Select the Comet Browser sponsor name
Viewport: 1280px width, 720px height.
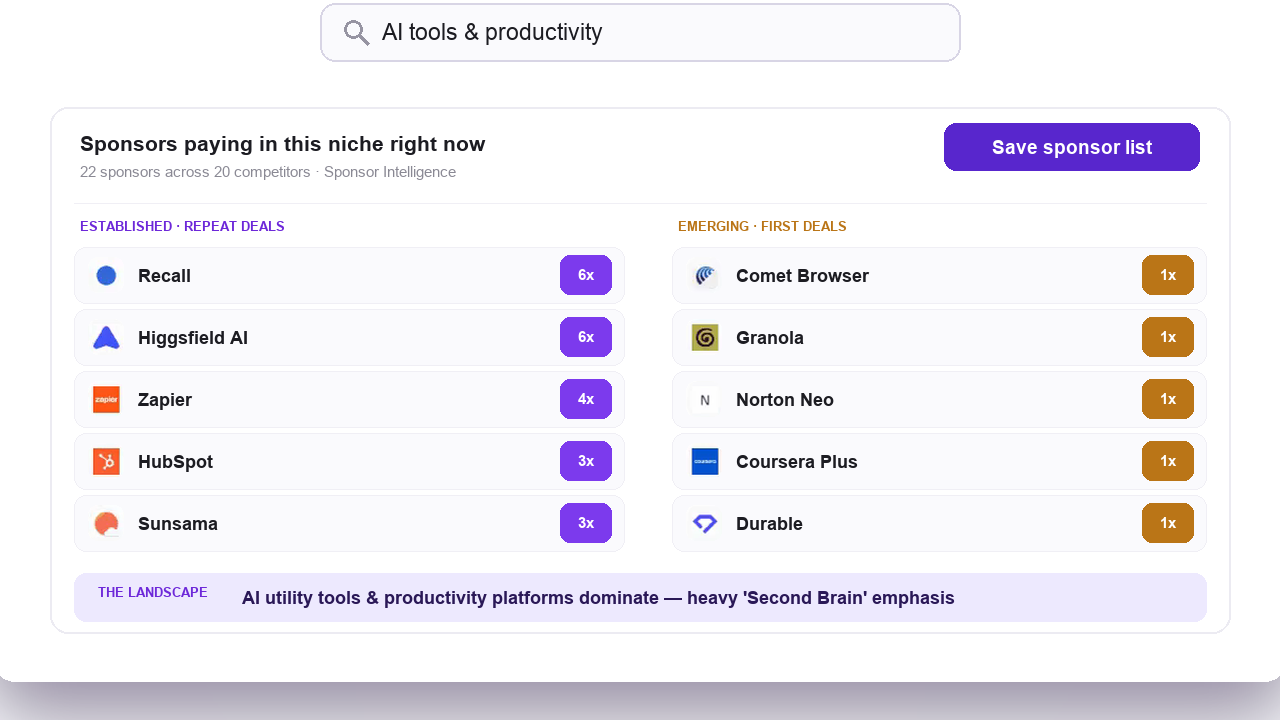802,276
